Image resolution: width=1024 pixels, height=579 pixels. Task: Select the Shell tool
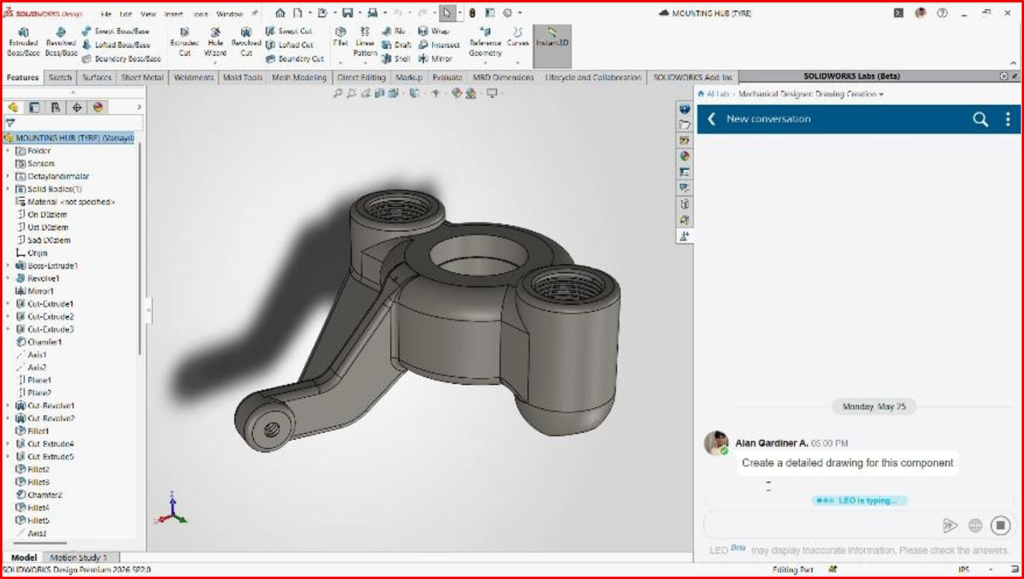[x=396, y=58]
